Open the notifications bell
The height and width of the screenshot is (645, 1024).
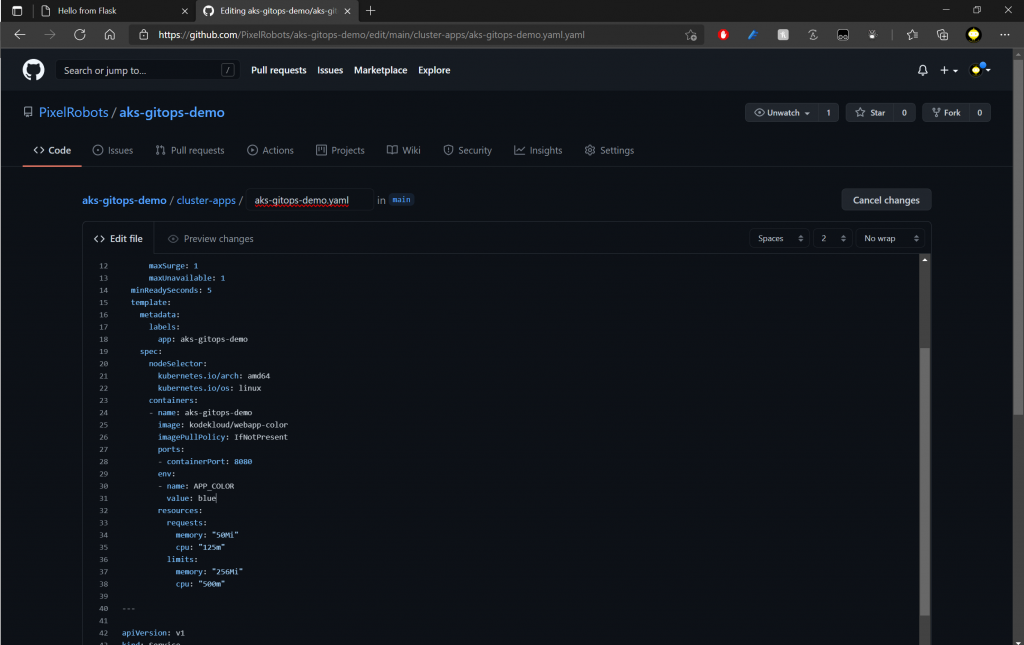[922, 70]
